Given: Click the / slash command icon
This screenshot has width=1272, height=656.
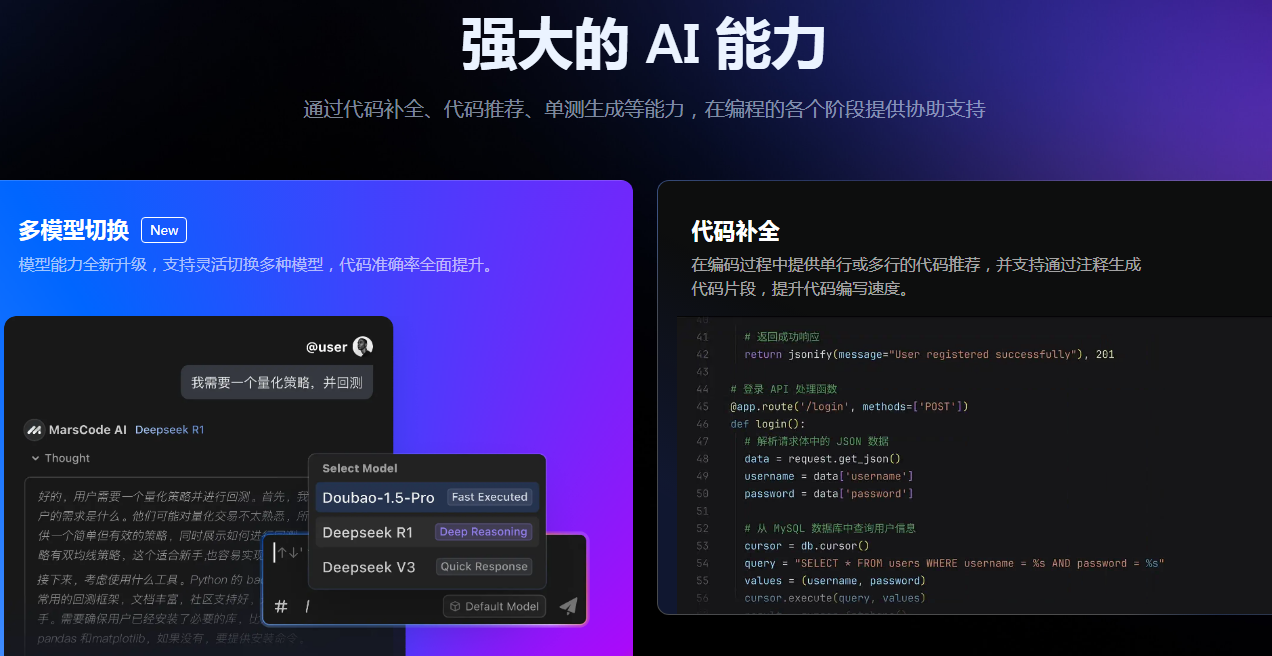Looking at the screenshot, I should [307, 605].
